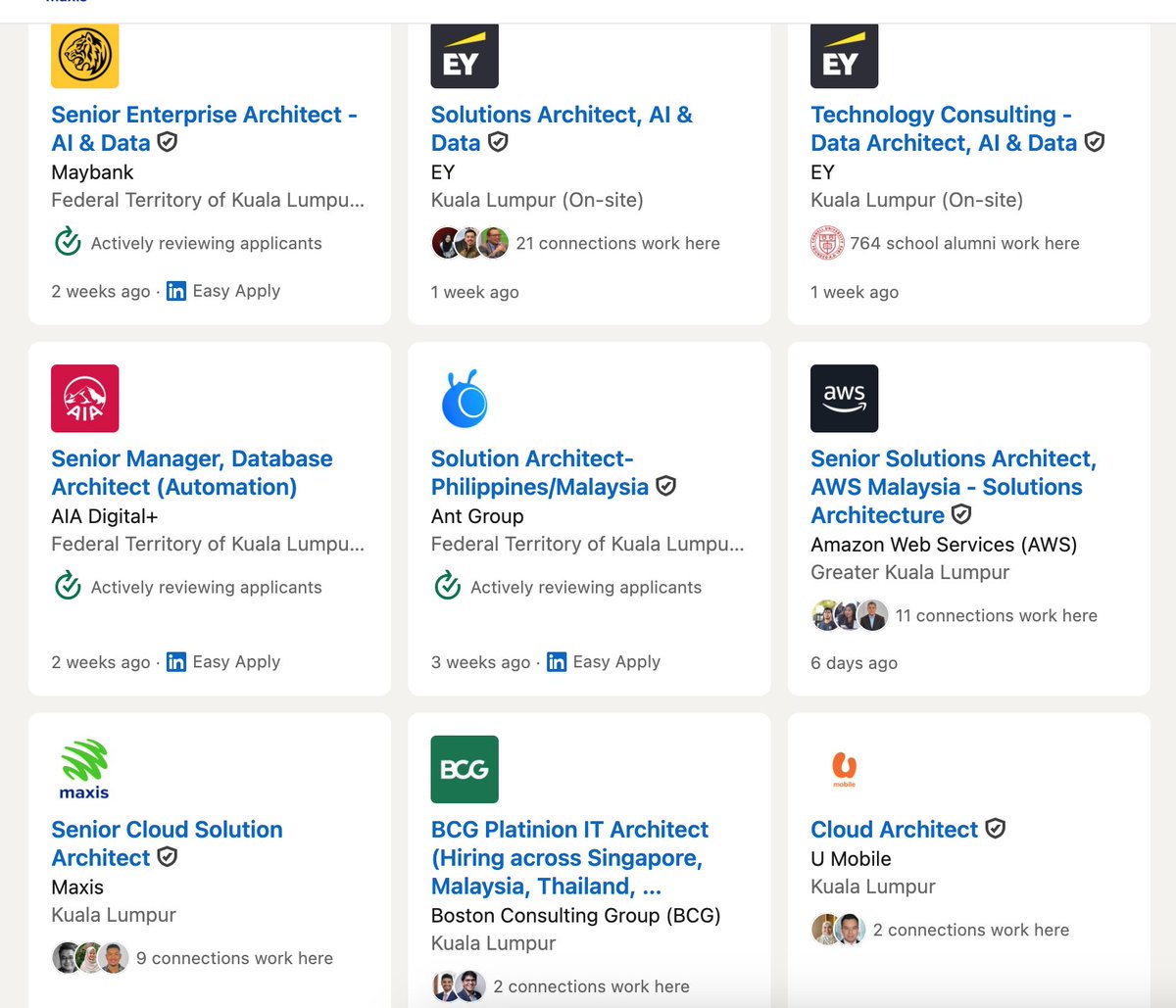Click verified badge on Solution Architect-Philippines/Malaysia
The height and width of the screenshot is (1008, 1176).
click(x=665, y=486)
